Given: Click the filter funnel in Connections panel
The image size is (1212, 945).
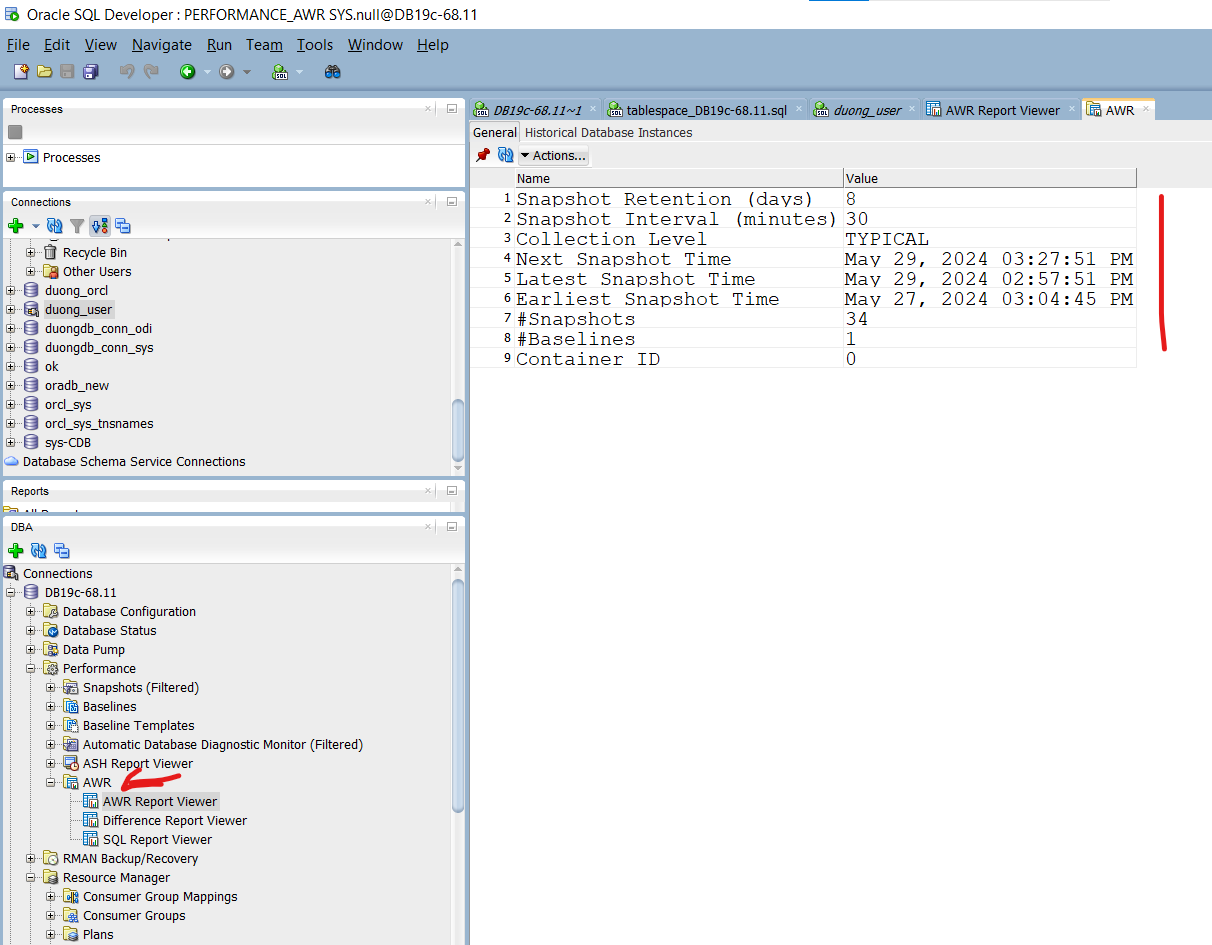Looking at the screenshot, I should click(x=77, y=226).
